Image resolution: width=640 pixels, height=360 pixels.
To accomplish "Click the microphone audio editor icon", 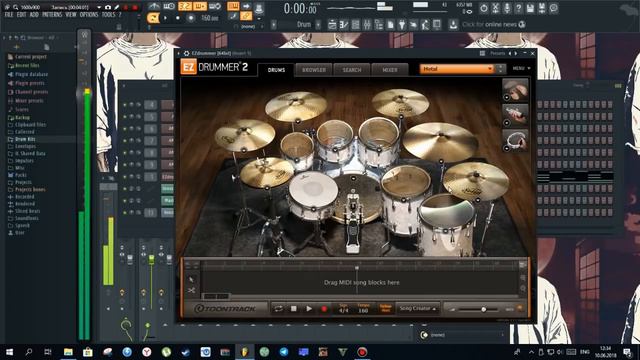I will (x=507, y=8).
